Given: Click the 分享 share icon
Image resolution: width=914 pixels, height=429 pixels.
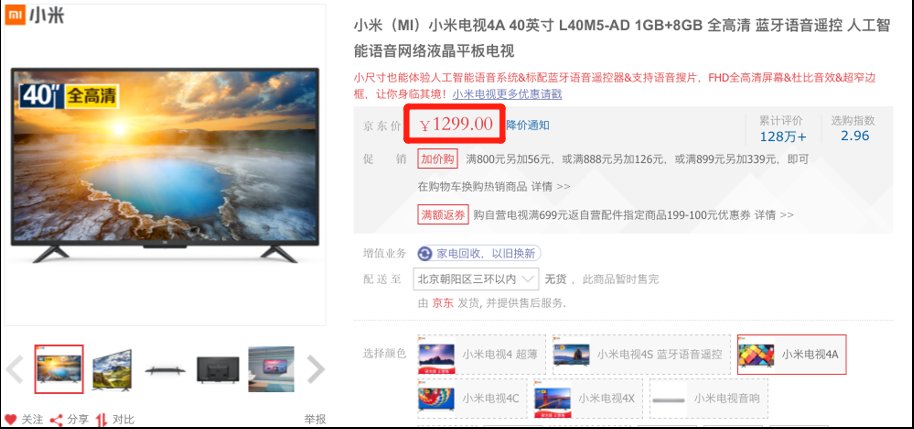Looking at the screenshot, I should coord(56,420).
